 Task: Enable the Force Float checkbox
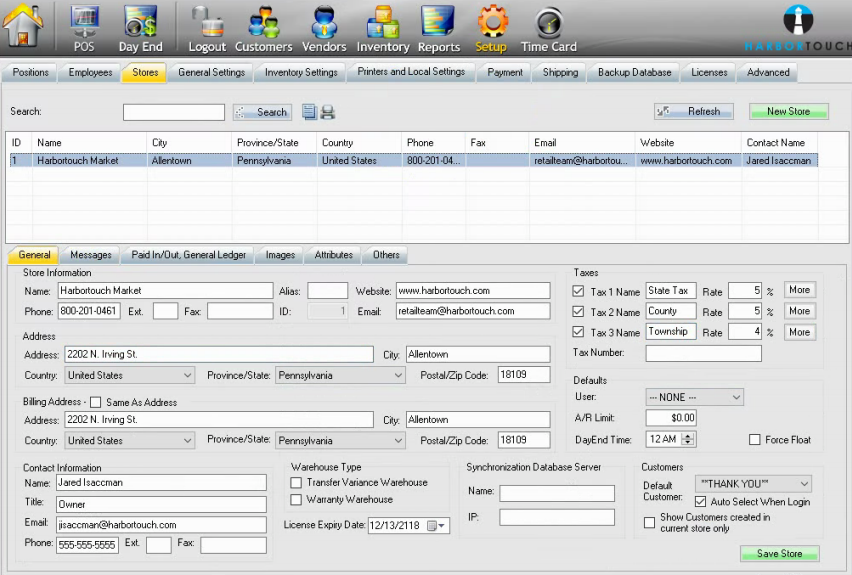coord(755,440)
